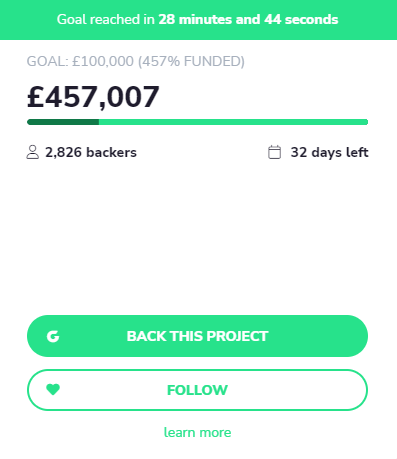The image size is (397, 459).
Task: Follow the project via FOLLOW button
Action: [197, 390]
